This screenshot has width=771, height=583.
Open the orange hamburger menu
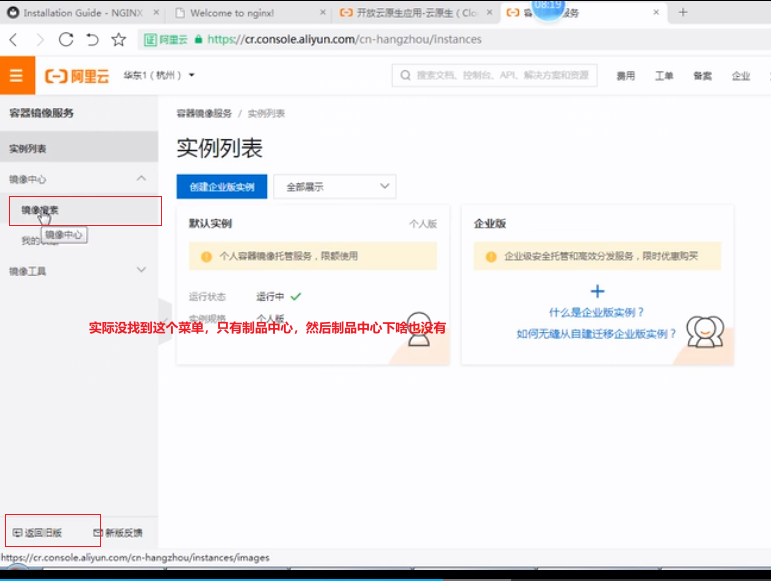pos(16,75)
